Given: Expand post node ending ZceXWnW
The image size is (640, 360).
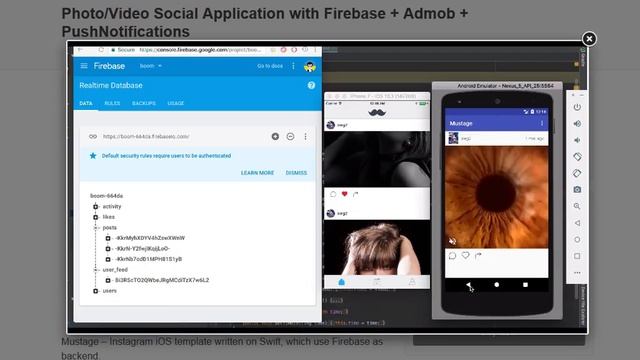Looking at the screenshot, I should [x=108, y=238].
